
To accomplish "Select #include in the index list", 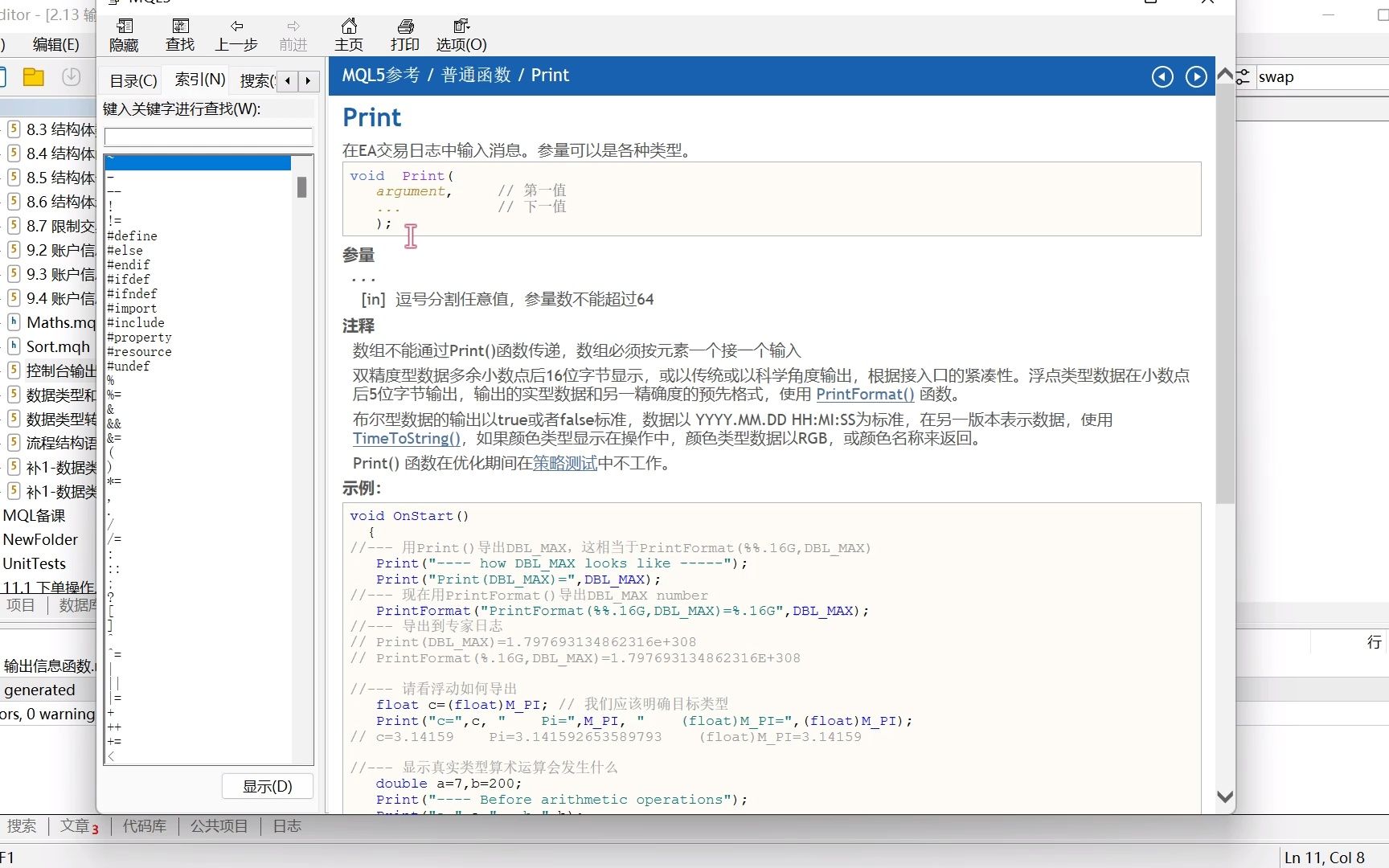I will [x=136, y=322].
